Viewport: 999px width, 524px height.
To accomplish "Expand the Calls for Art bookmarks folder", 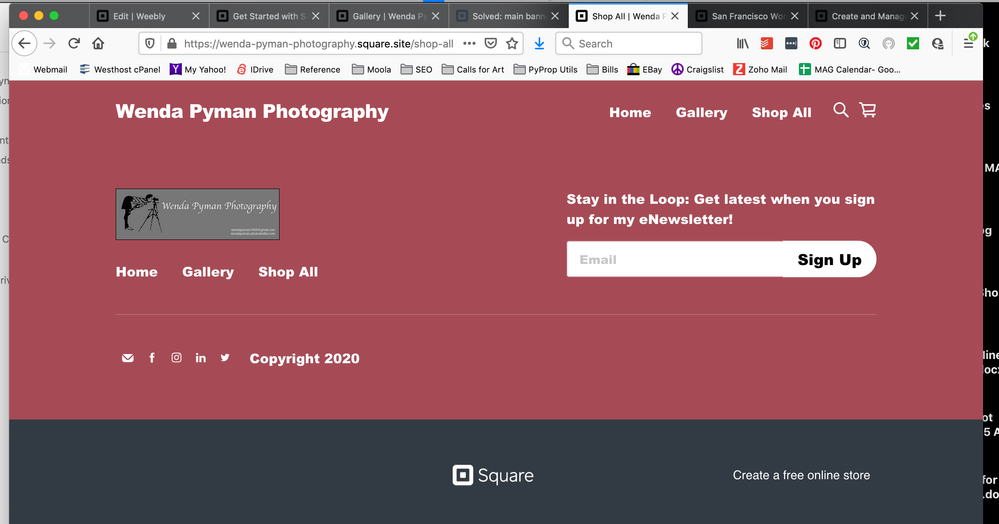I will (x=472, y=70).
